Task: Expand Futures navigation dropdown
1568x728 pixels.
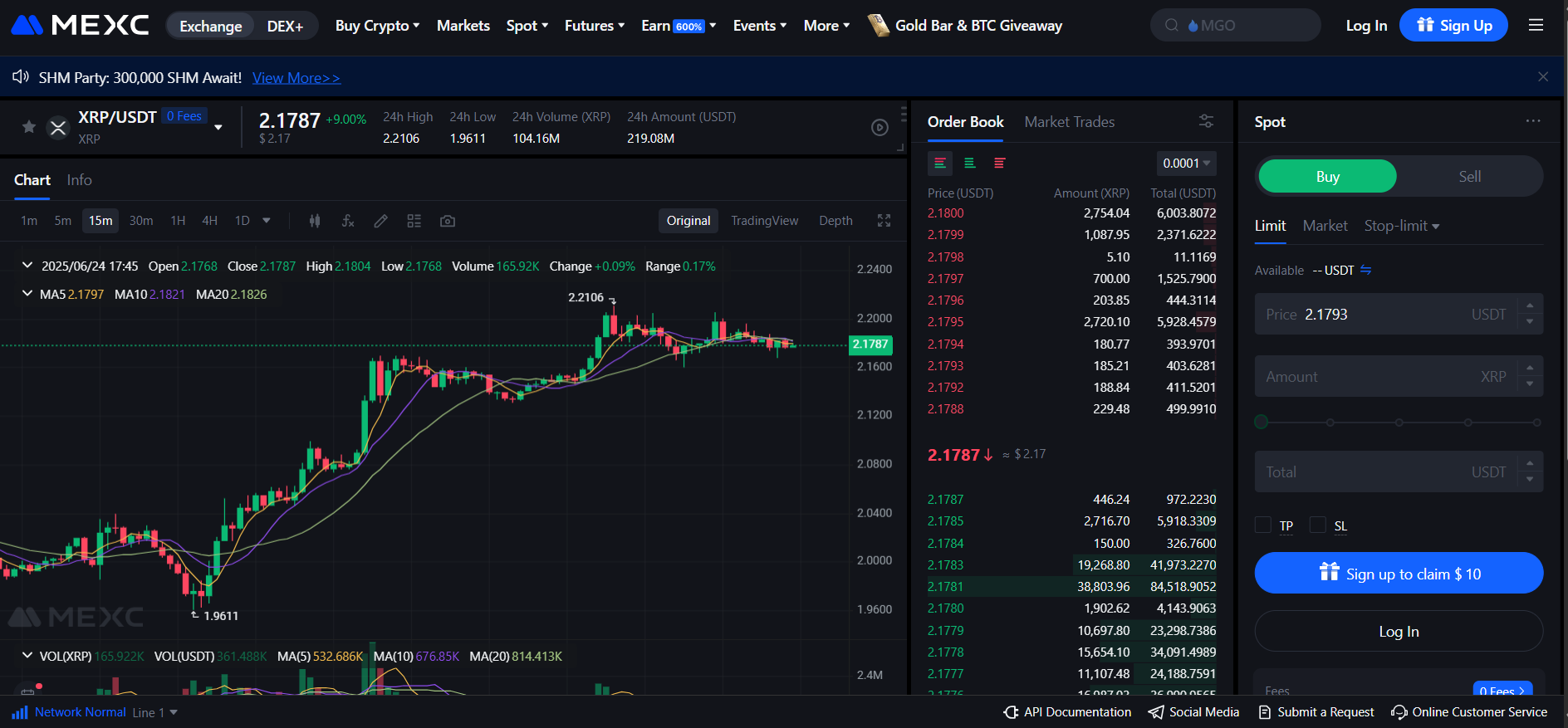Action: coord(595,26)
